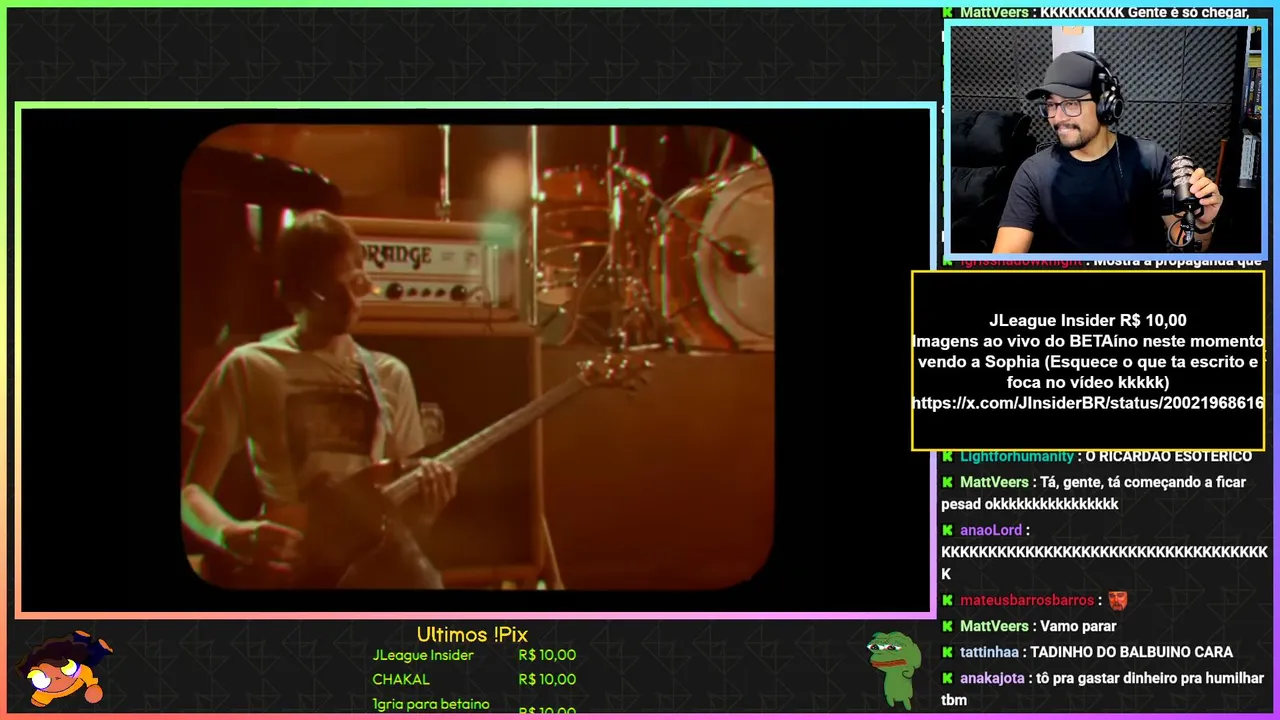The image size is (1280, 720).
Task: Click the 'Imagens ao vivo do BETAino' donation text
Action: (1088, 362)
